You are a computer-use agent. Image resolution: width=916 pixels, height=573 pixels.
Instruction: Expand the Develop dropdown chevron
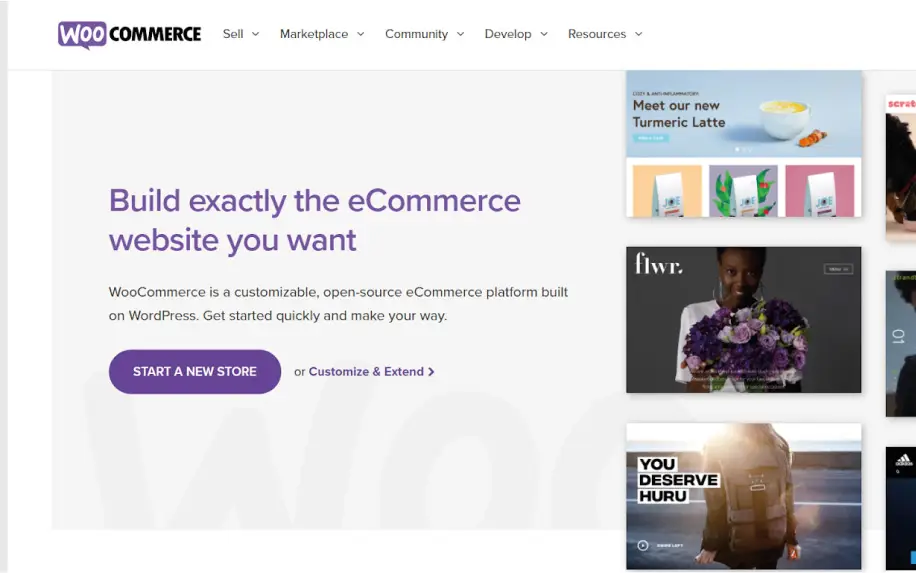click(544, 34)
